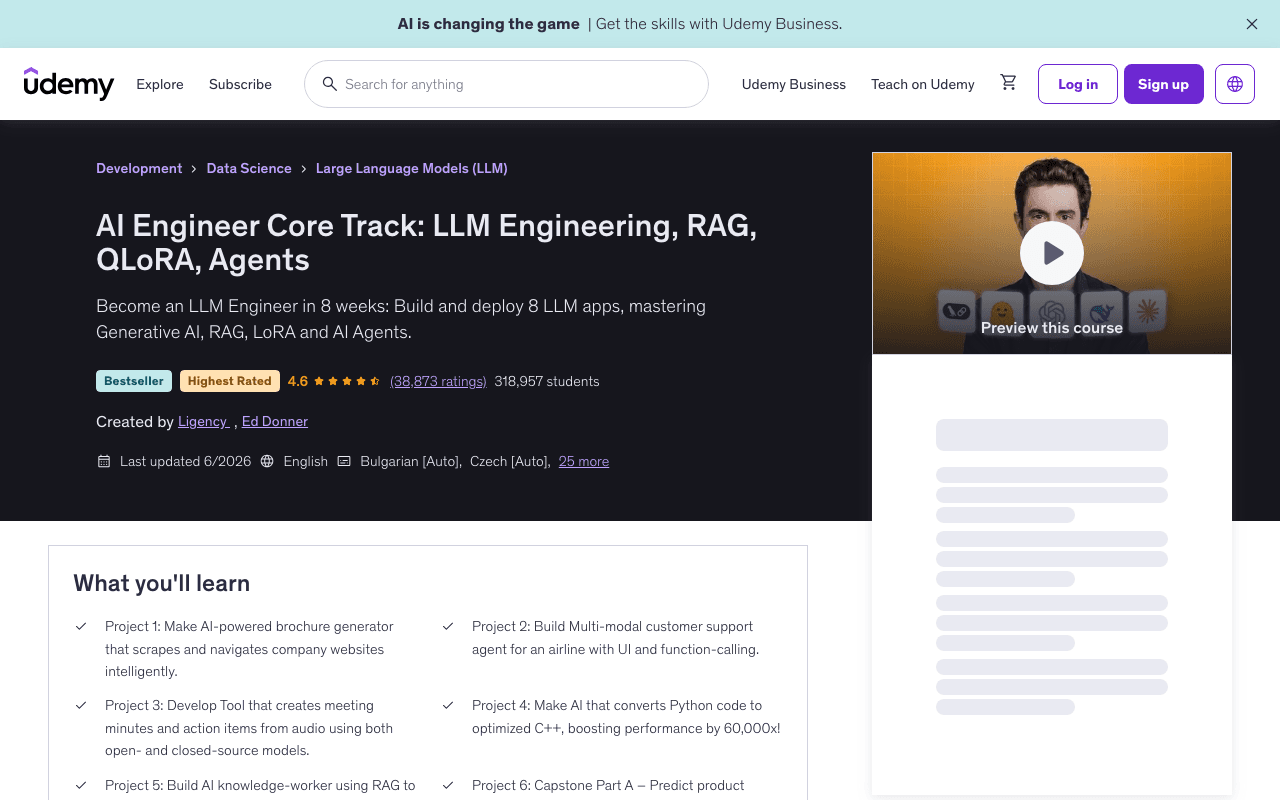1280x800 pixels.
Task: Click the Log in button
Action: pos(1078,84)
